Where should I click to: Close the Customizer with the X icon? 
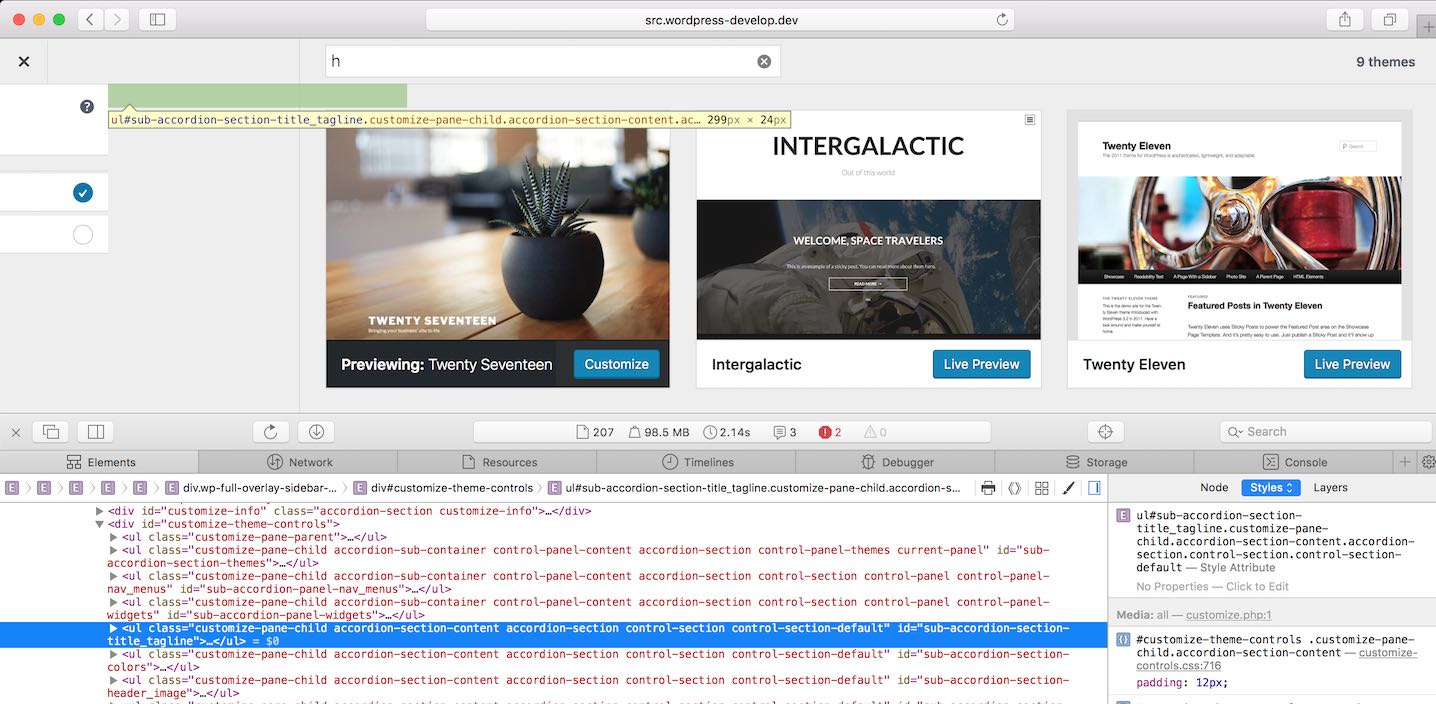24,62
